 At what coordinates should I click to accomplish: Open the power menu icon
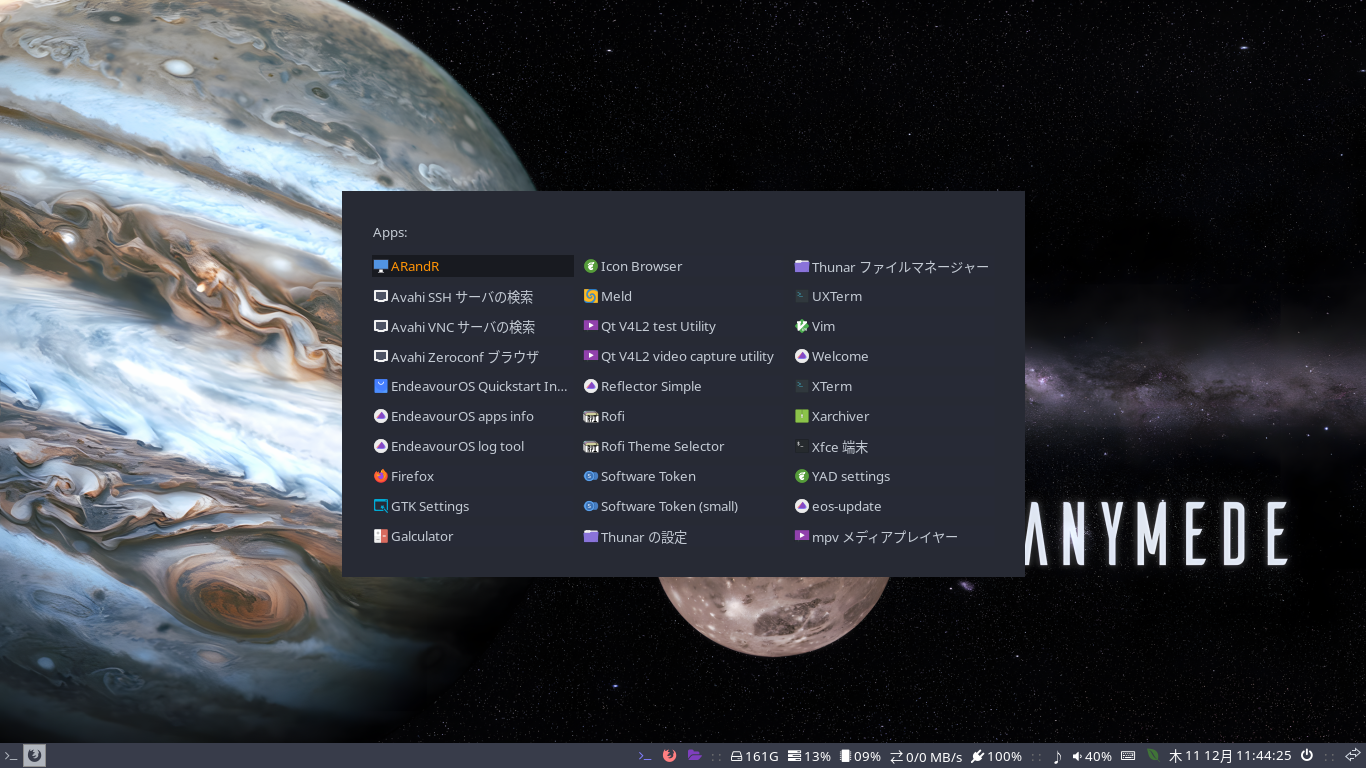1306,756
